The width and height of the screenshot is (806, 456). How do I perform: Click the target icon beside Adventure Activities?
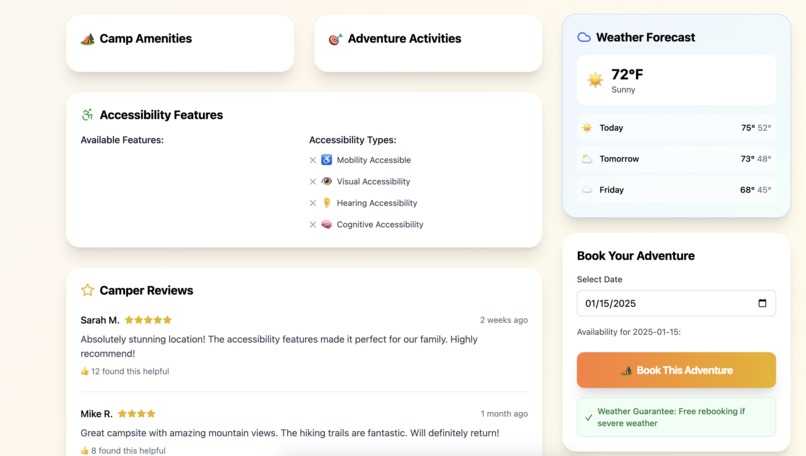(x=335, y=39)
